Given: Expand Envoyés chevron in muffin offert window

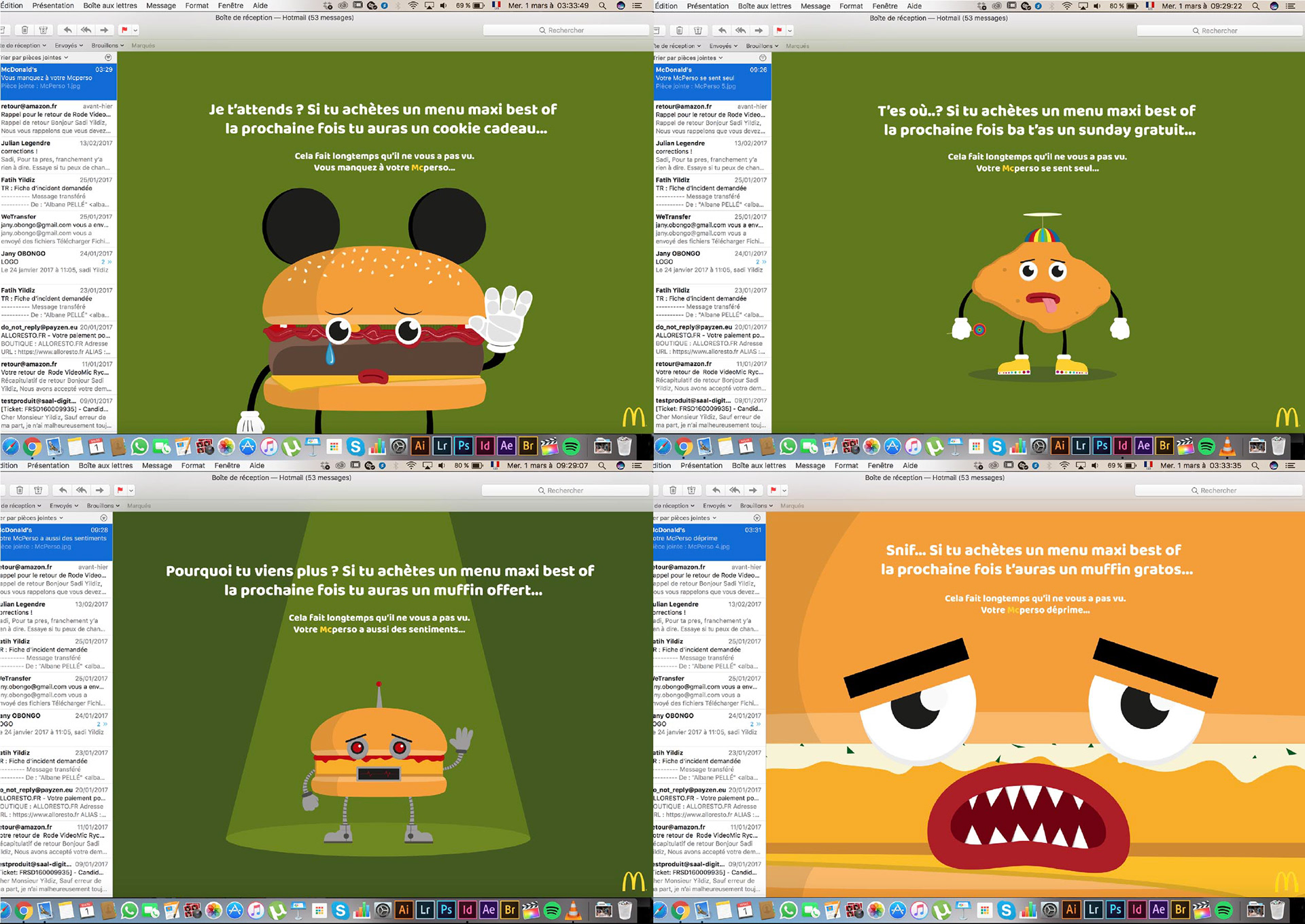Looking at the screenshot, I should click(x=76, y=505).
